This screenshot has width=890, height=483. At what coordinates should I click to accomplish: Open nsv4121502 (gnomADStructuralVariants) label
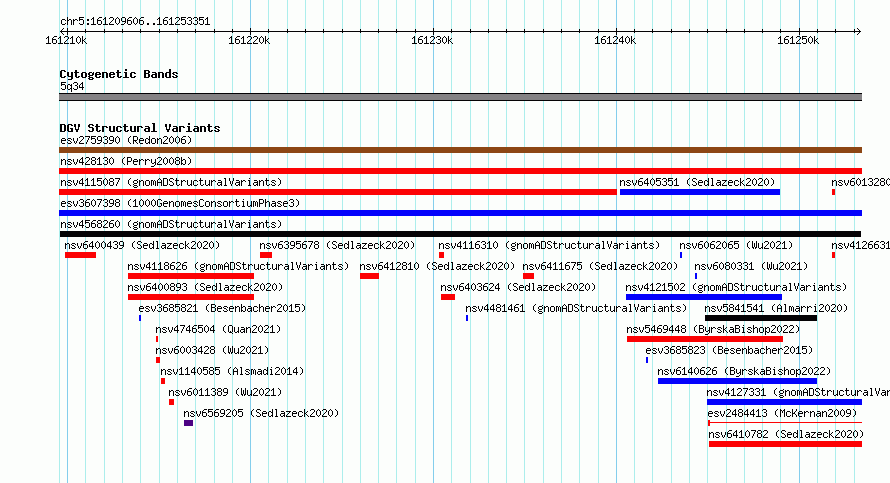point(736,287)
